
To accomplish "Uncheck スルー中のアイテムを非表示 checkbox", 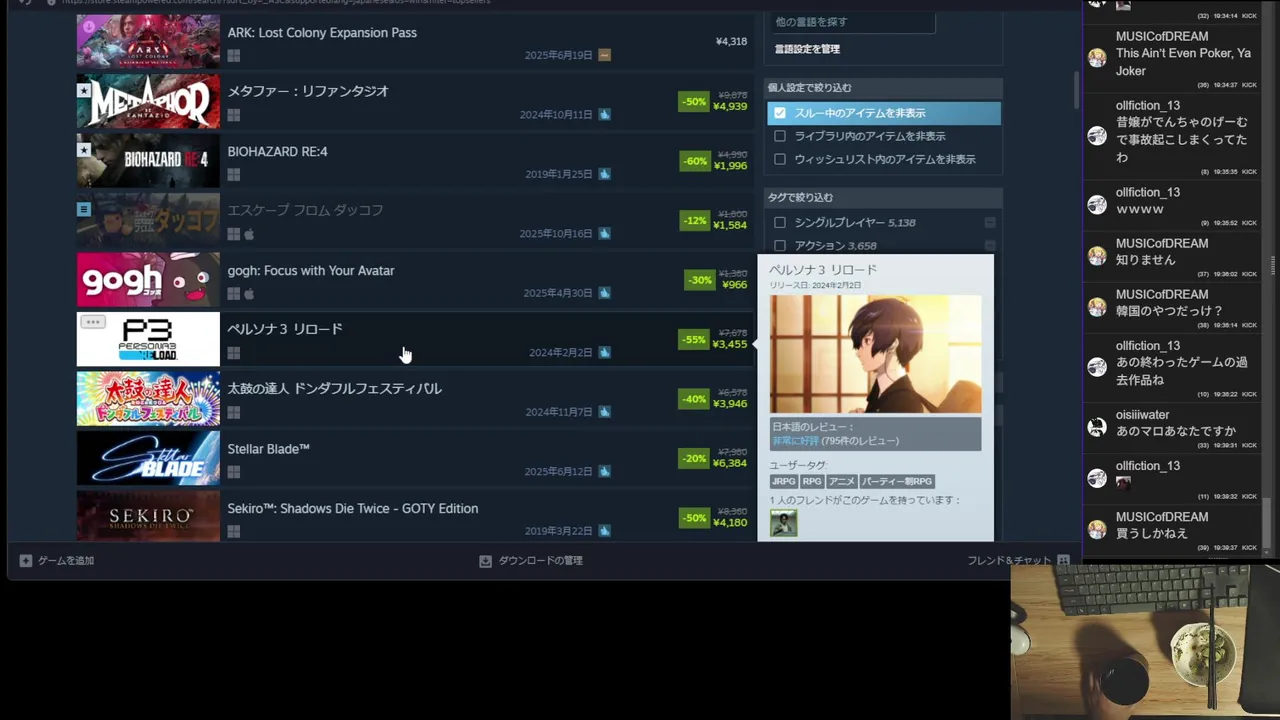I will point(780,113).
